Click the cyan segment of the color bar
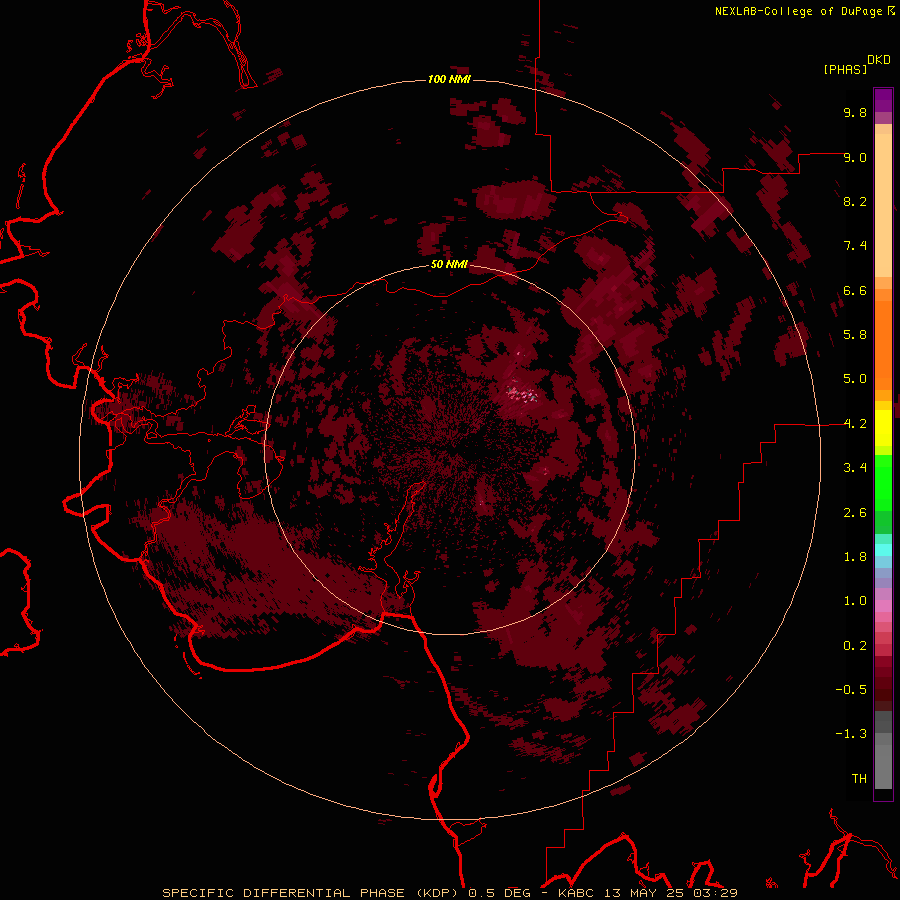 [x=883, y=550]
